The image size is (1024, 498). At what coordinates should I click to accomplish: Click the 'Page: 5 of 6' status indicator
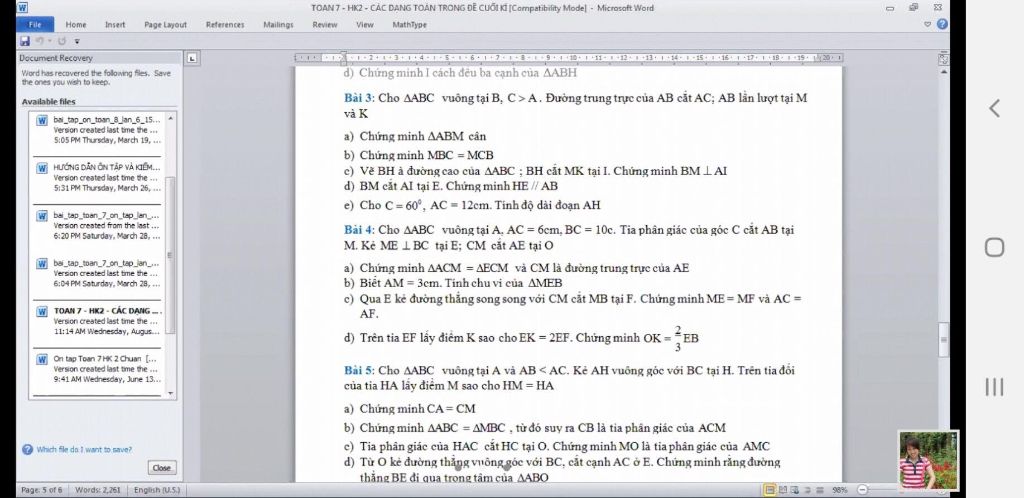point(42,490)
